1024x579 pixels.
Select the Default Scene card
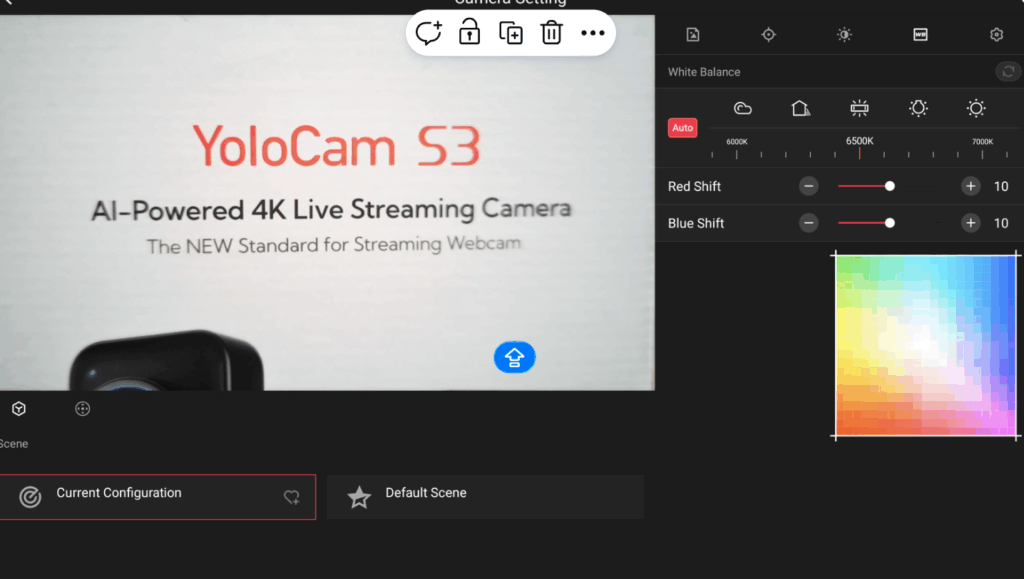pyautogui.click(x=485, y=497)
